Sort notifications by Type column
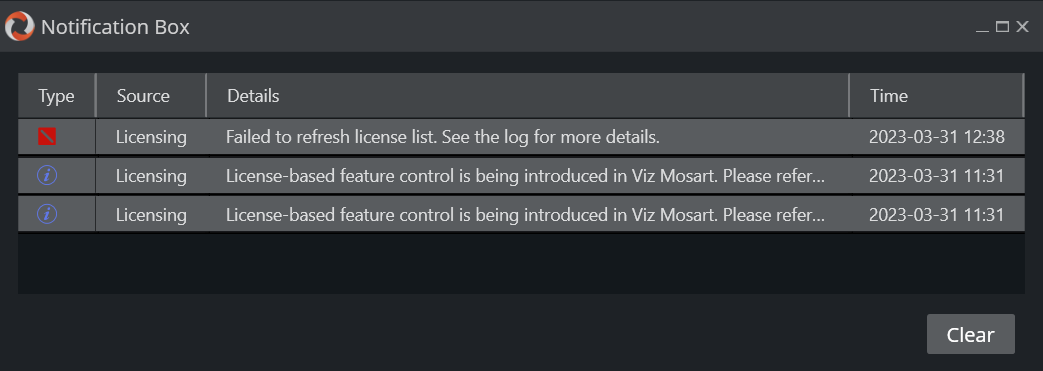Image resolution: width=1043 pixels, height=371 pixels. point(57,96)
